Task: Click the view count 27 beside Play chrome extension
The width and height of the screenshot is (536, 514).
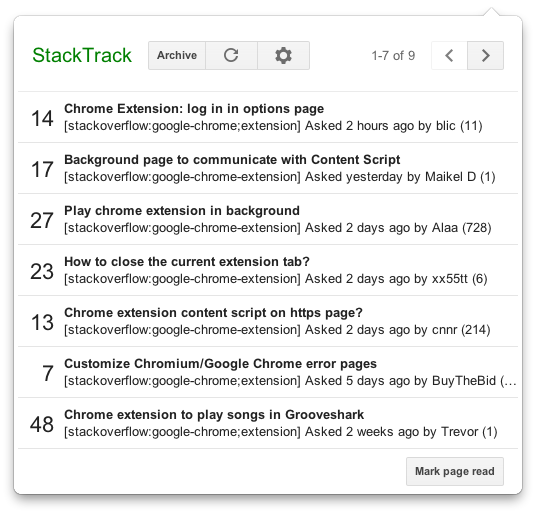Action: pos(42,220)
